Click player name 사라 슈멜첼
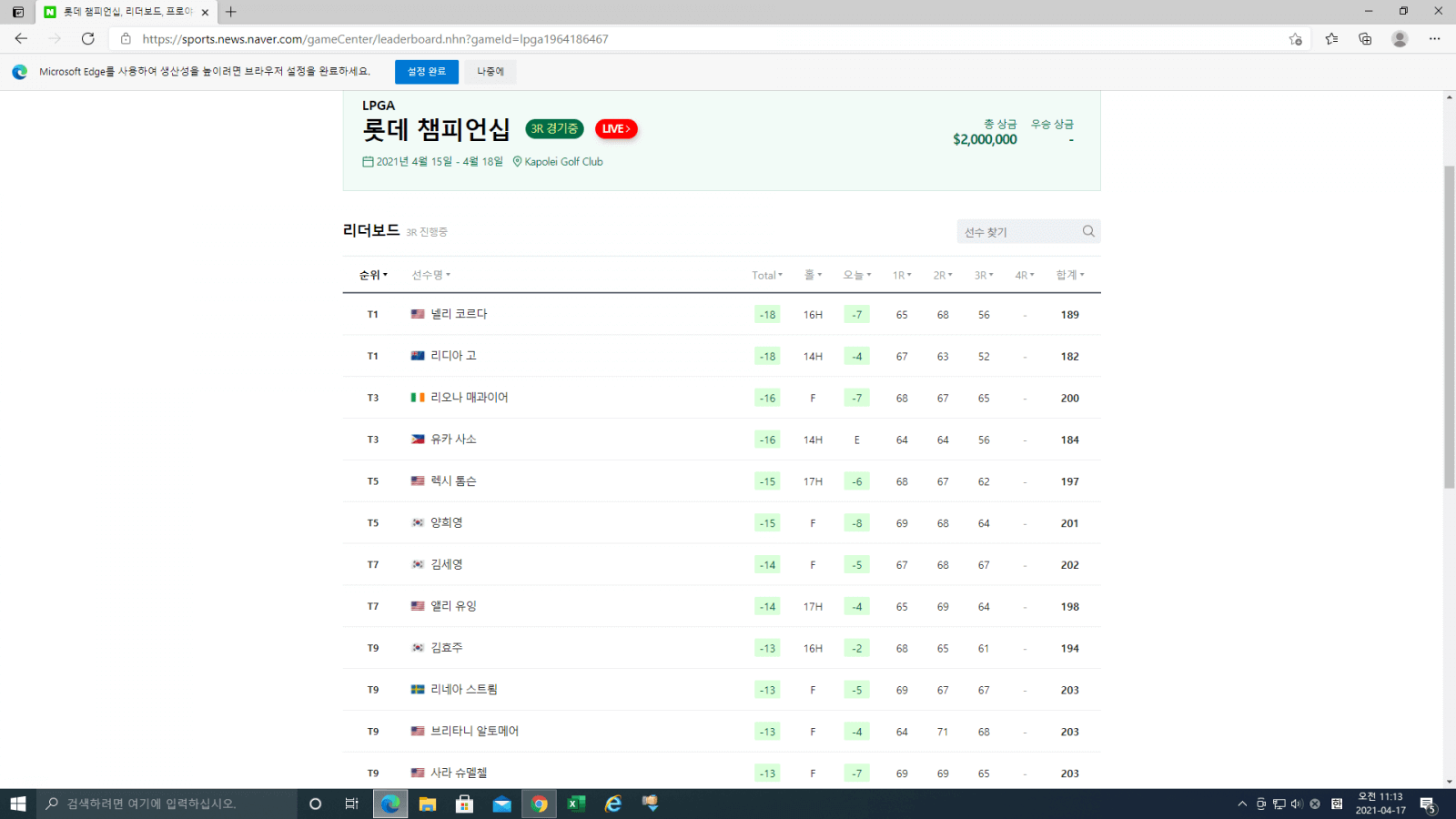Image resolution: width=1456 pixels, height=819 pixels. pos(459,773)
